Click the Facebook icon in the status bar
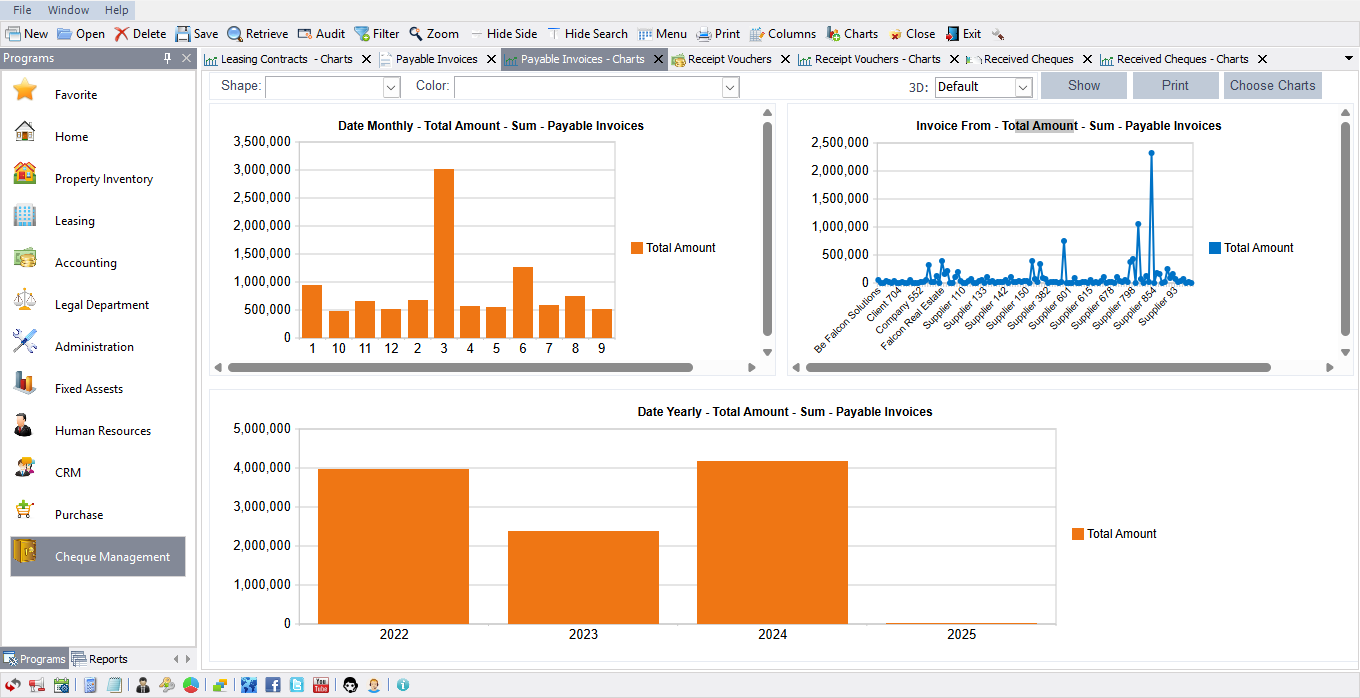The image size is (1360, 698). point(272,685)
